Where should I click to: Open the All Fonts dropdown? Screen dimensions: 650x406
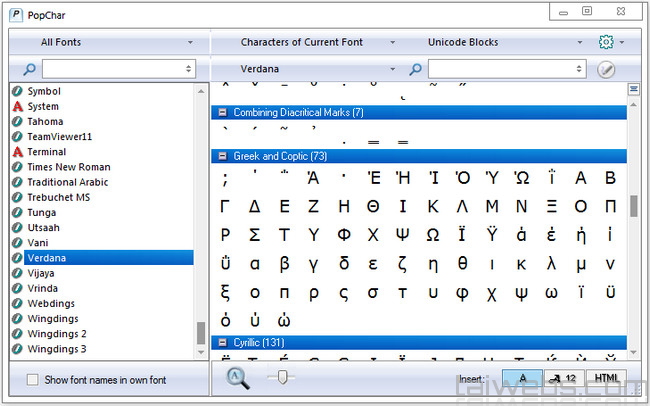point(108,43)
